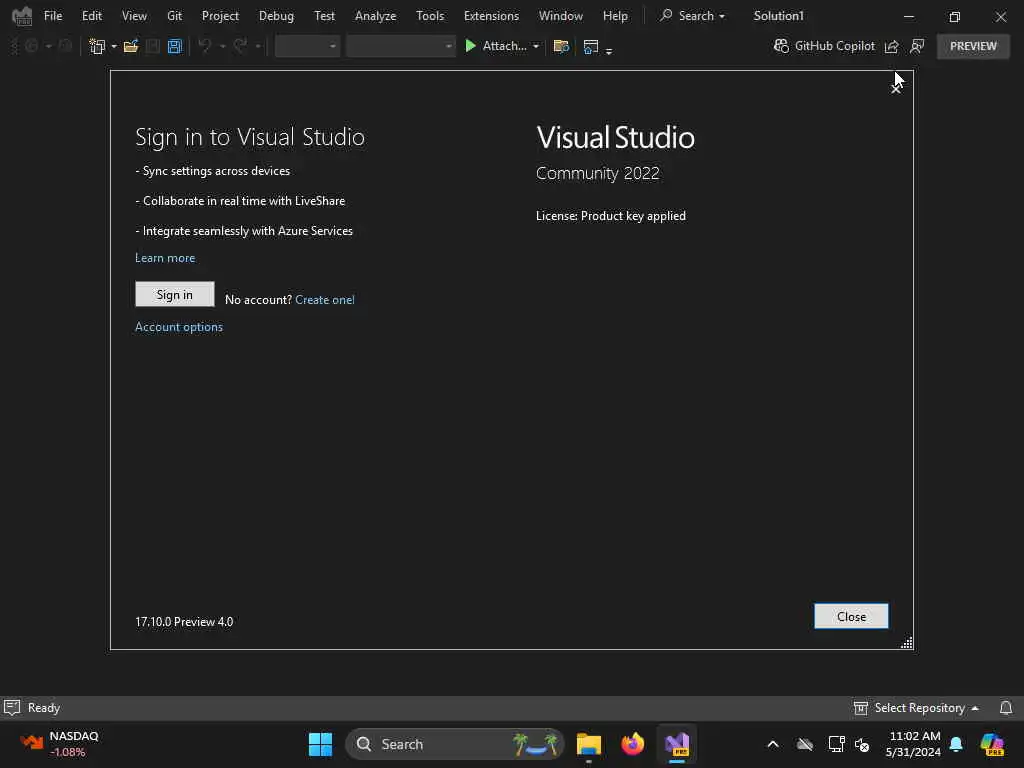
Task: Open the File menu
Action: coord(53,16)
